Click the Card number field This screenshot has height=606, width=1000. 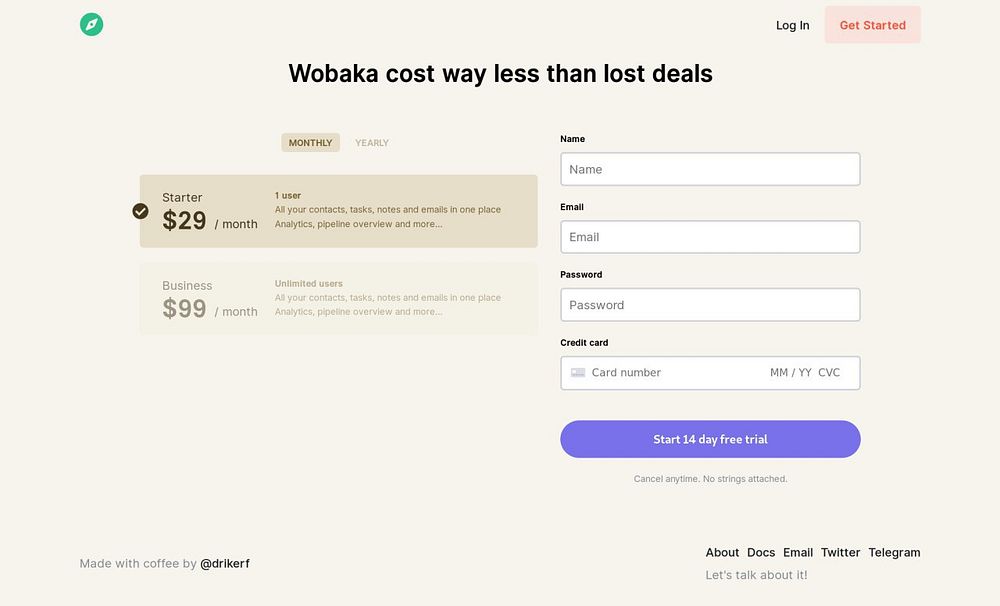click(660, 373)
